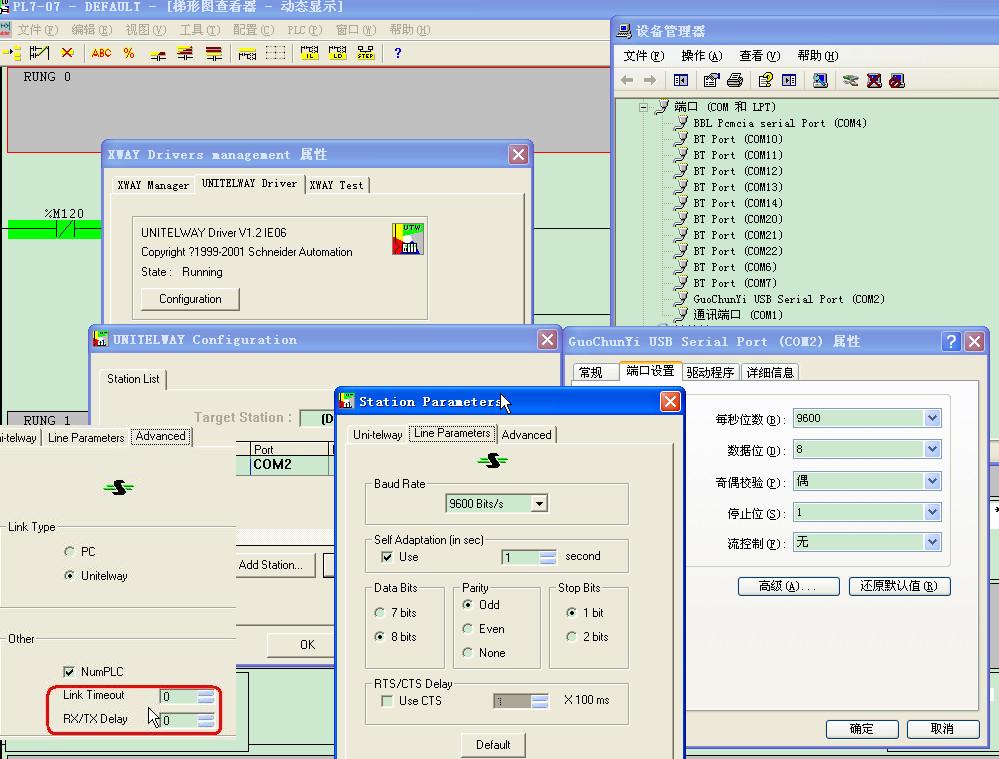Select the 7 bits data option

(380, 613)
